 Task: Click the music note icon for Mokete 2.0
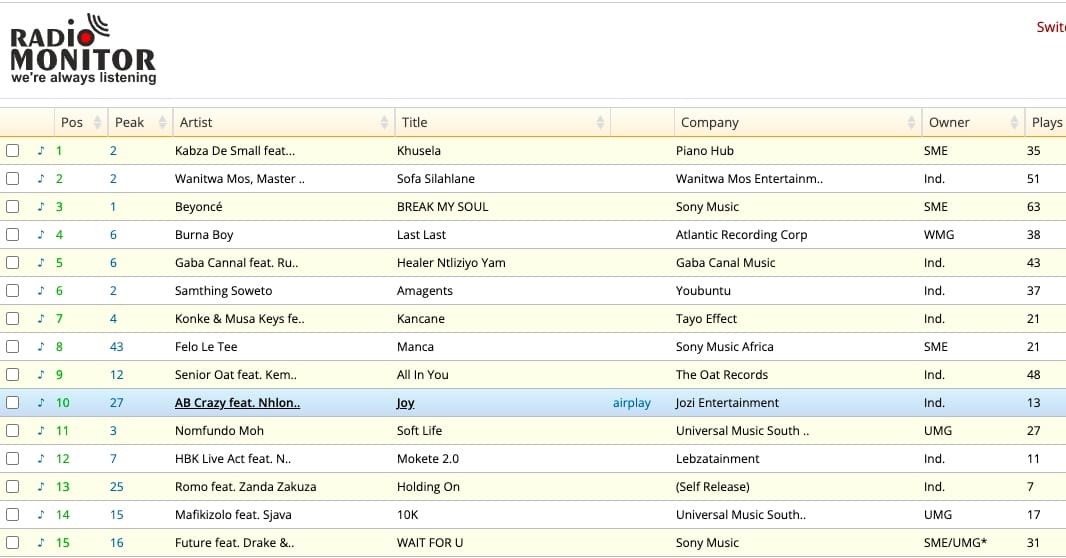pos(41,459)
